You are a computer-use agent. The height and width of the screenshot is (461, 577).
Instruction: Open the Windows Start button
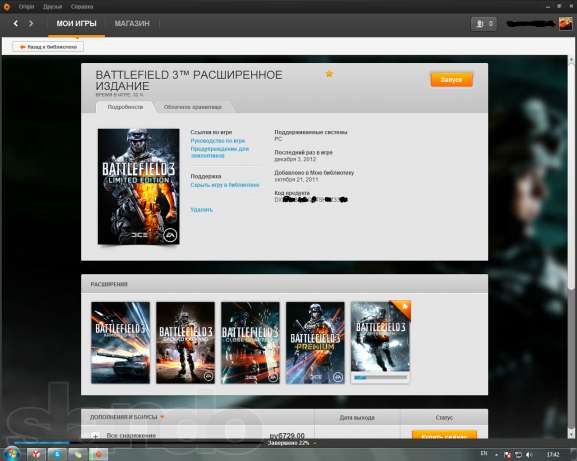pyautogui.click(x=12, y=454)
